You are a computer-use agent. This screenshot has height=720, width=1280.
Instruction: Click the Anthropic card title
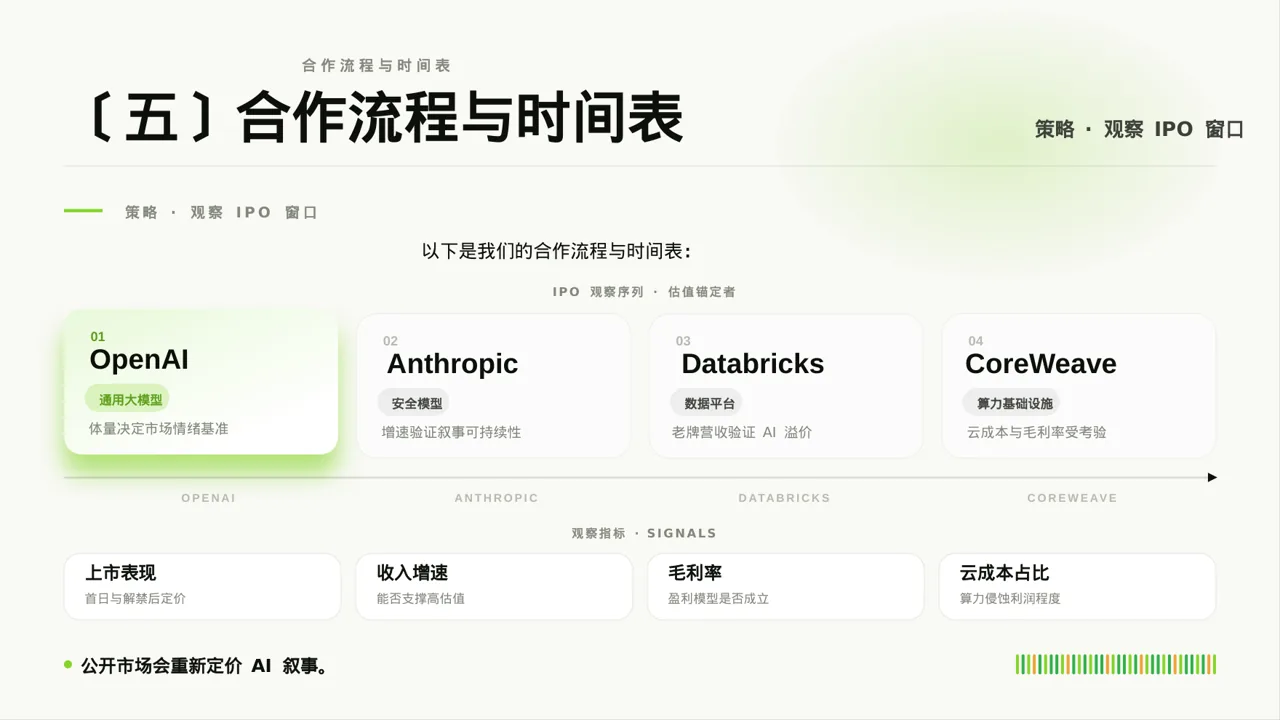[452, 364]
